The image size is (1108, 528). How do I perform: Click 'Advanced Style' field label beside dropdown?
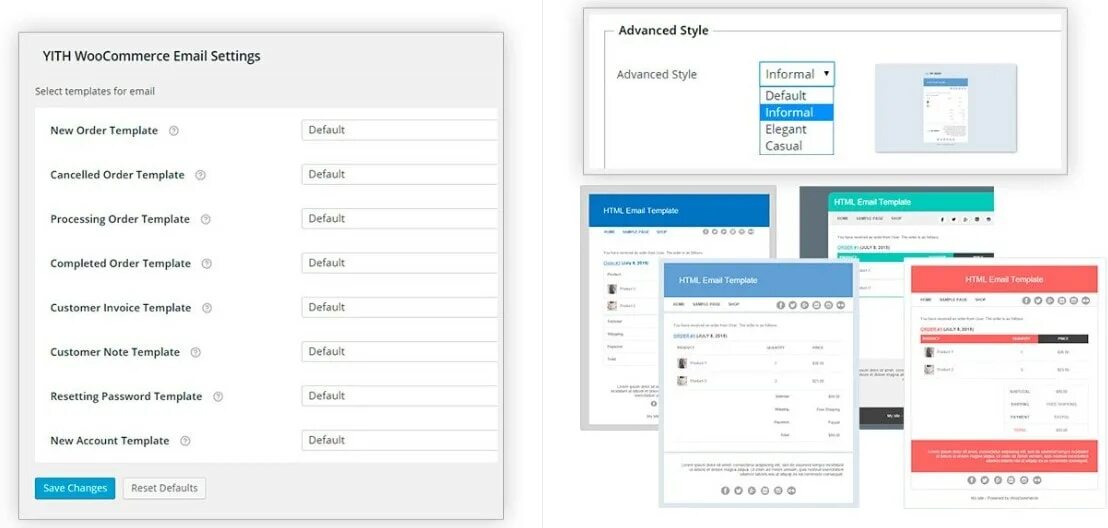pos(656,74)
